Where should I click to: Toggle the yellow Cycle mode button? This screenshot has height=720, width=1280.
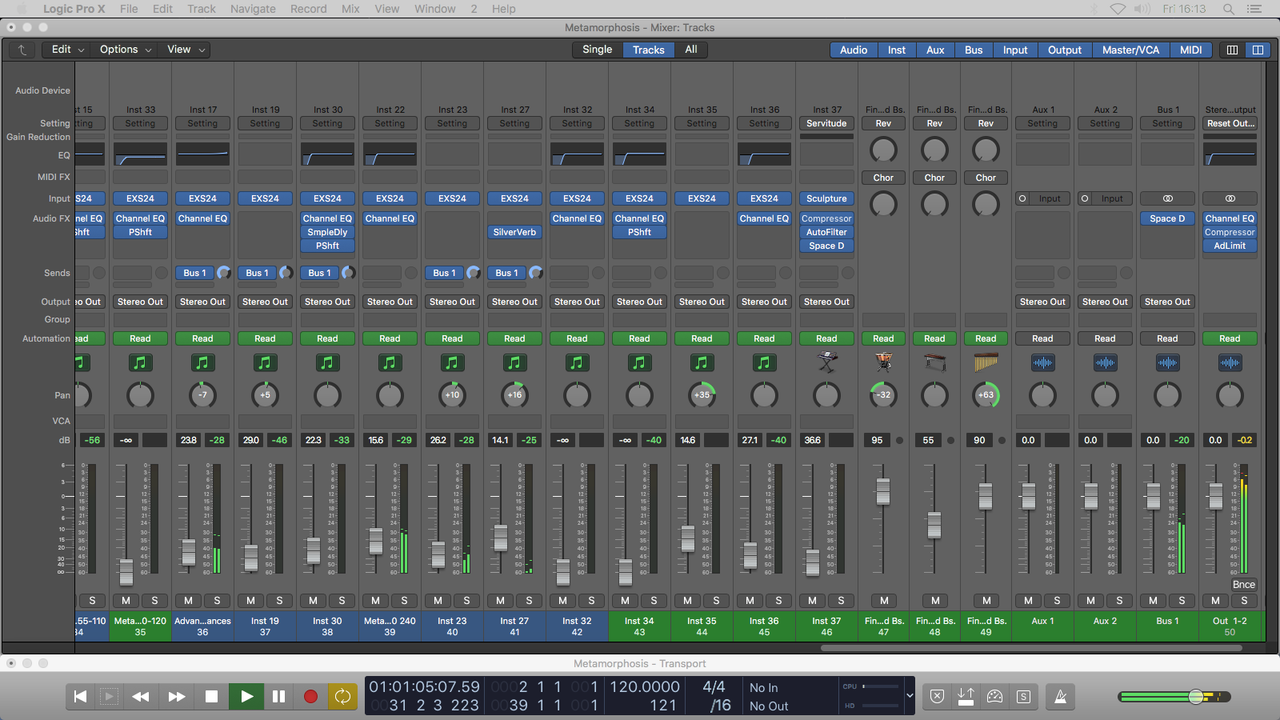[343, 696]
